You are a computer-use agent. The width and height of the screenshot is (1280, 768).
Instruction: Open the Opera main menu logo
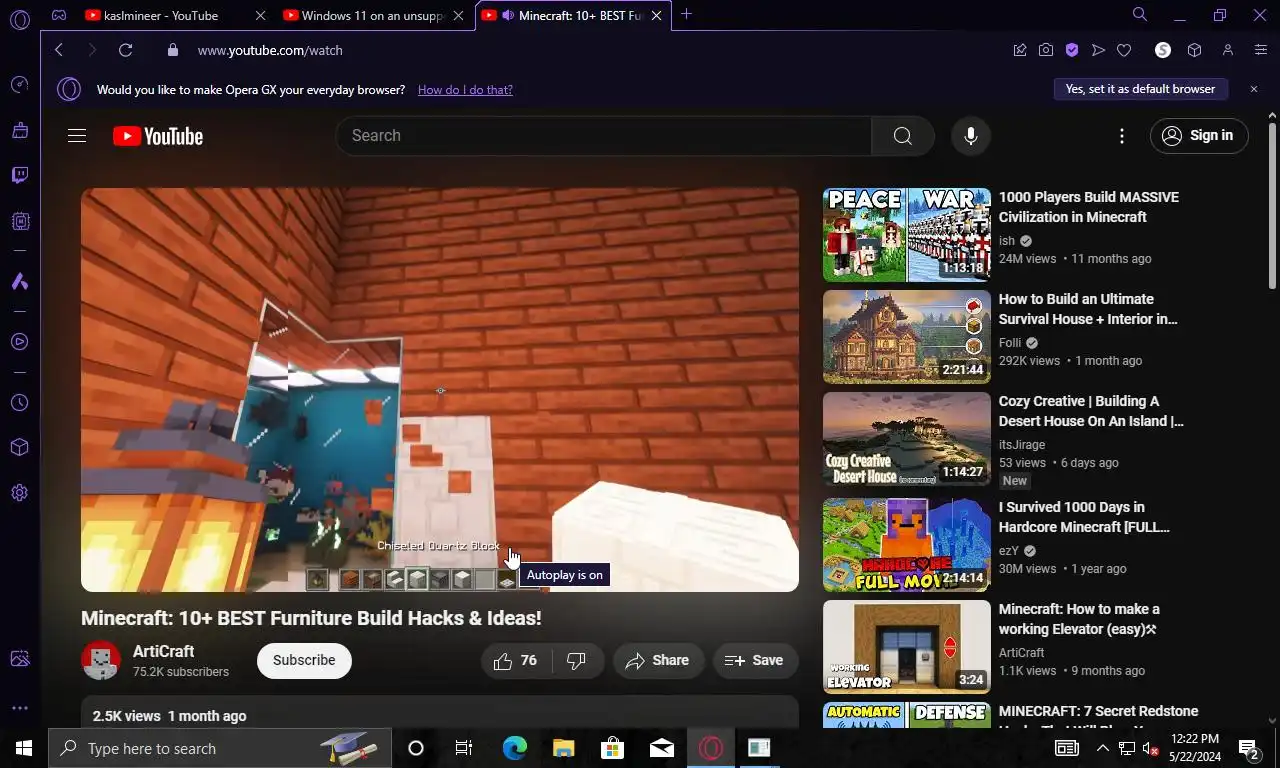(20, 18)
